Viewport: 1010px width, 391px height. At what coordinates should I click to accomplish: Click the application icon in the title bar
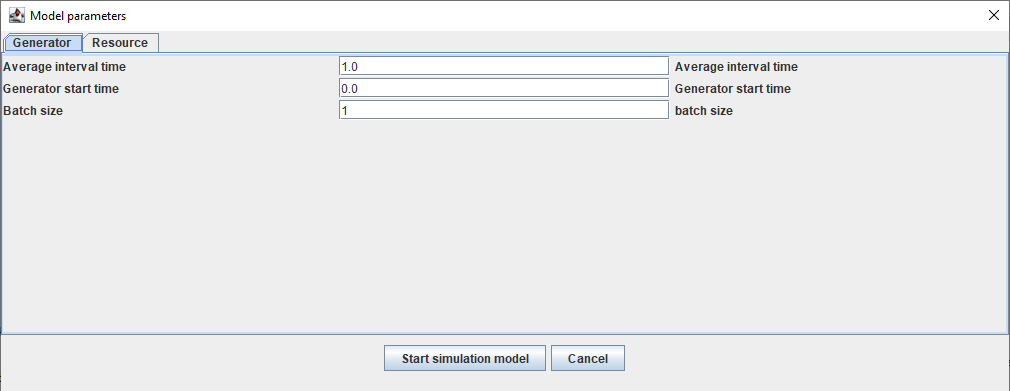click(16, 15)
